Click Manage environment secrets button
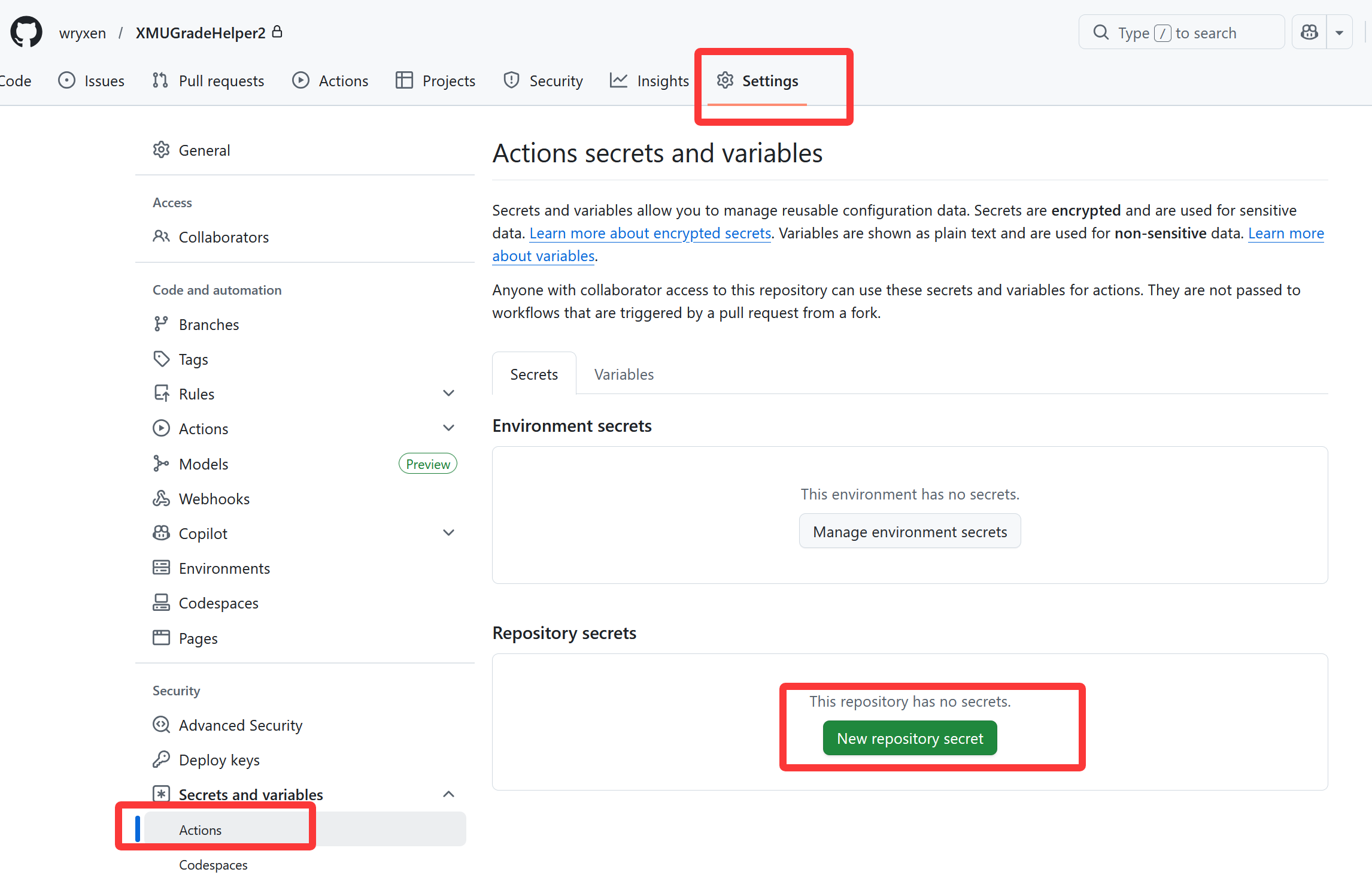Screen dimensions: 1372x878 [x=909, y=531]
